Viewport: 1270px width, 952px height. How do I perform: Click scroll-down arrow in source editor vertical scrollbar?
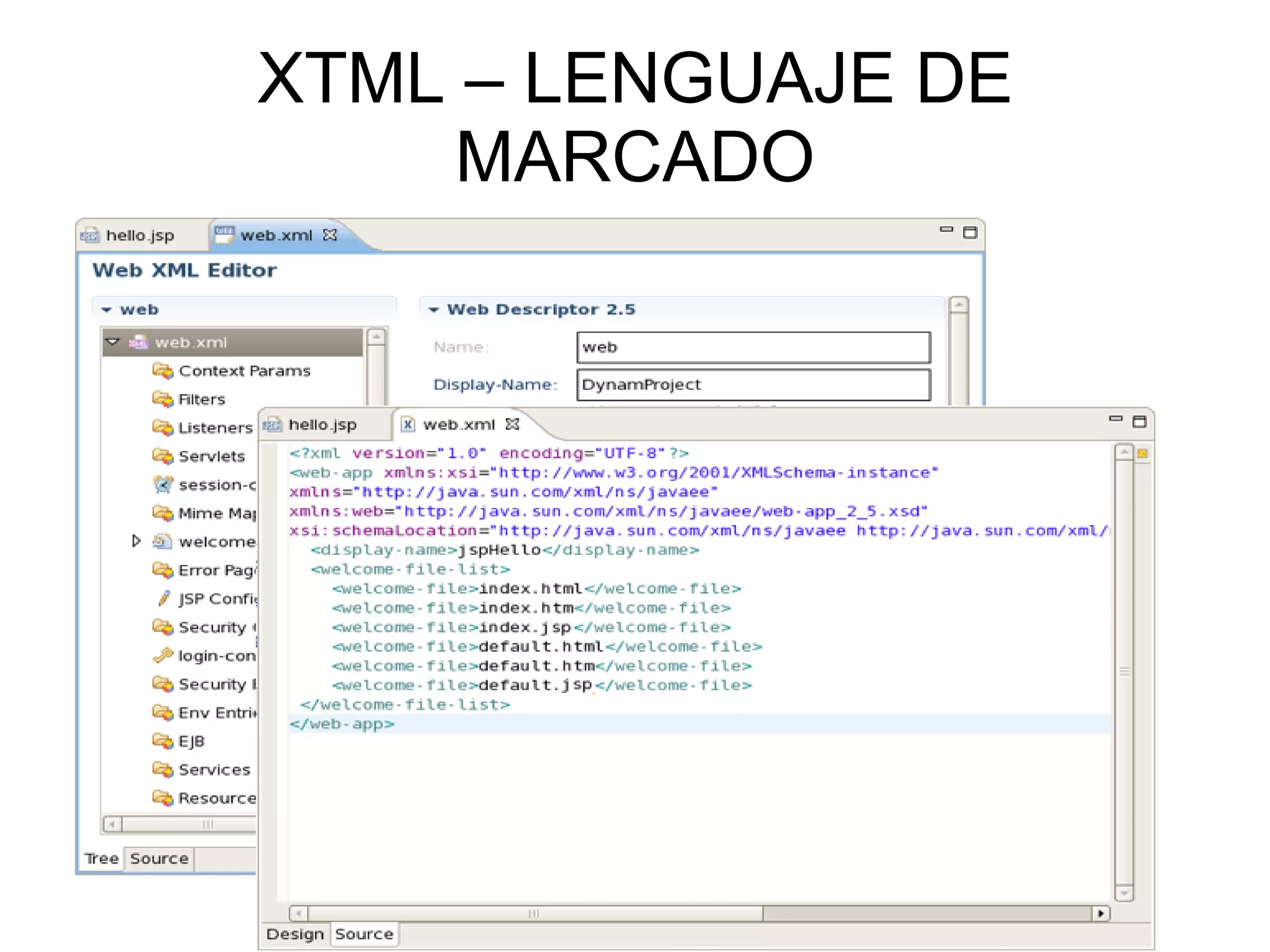[1124, 892]
